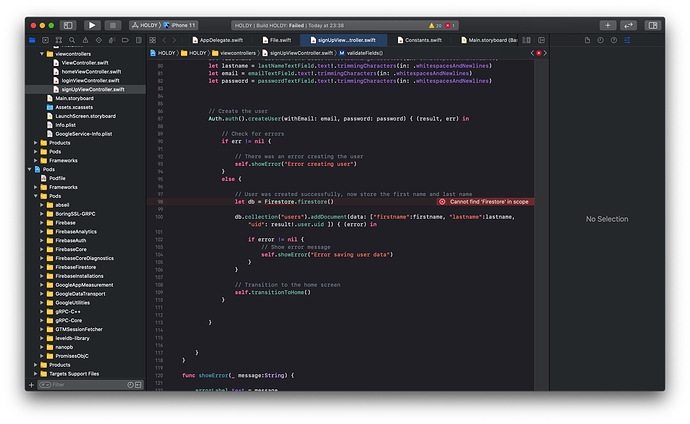Open the Symbol navigator
This screenshot has width=690, height=424.
(59, 40)
